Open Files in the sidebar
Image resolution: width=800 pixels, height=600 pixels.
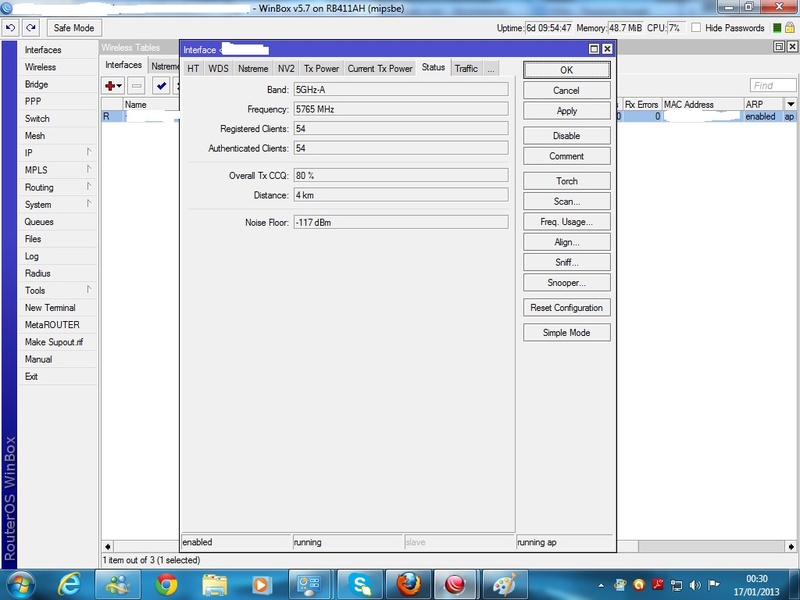[33, 239]
